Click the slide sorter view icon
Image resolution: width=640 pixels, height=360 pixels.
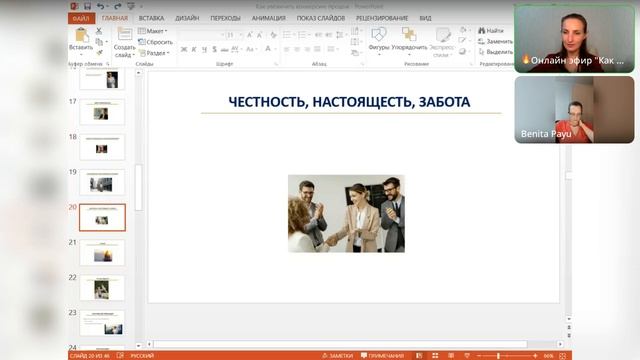[435, 356]
